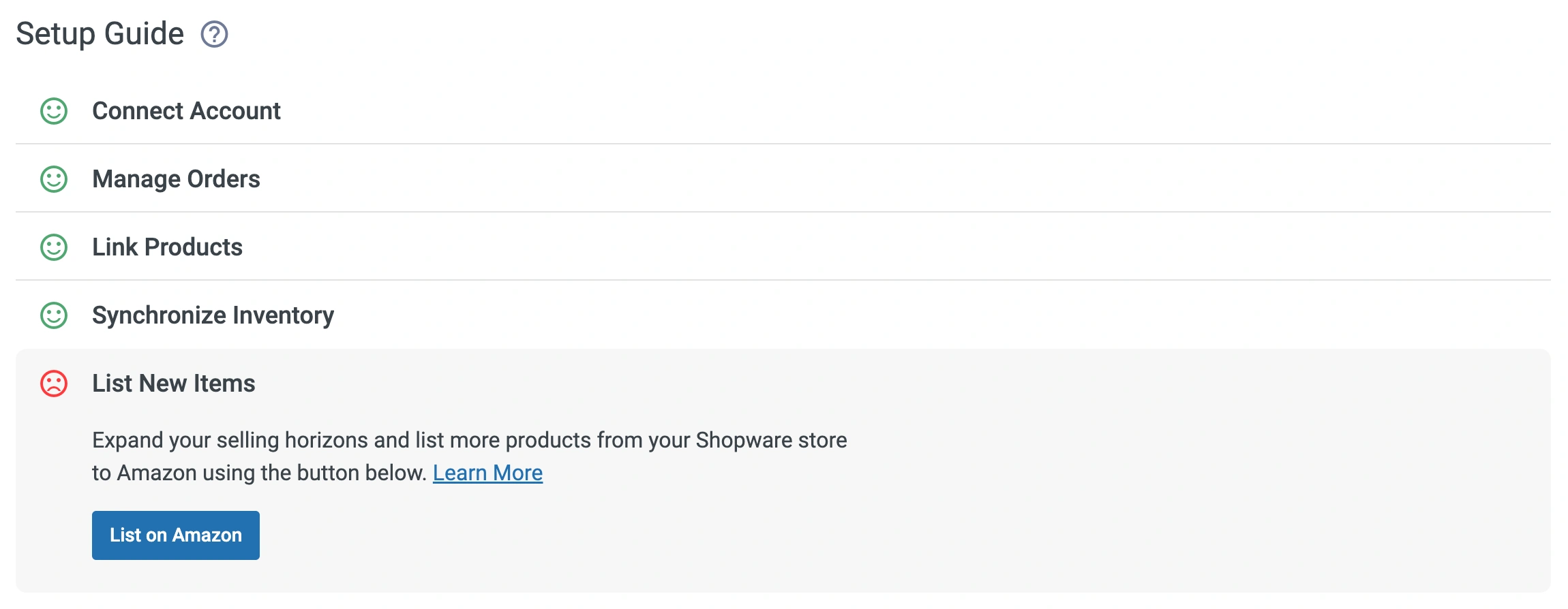This screenshot has width=1568, height=609.
Task: Click the red frown icon beside List New Items
Action: (x=53, y=384)
